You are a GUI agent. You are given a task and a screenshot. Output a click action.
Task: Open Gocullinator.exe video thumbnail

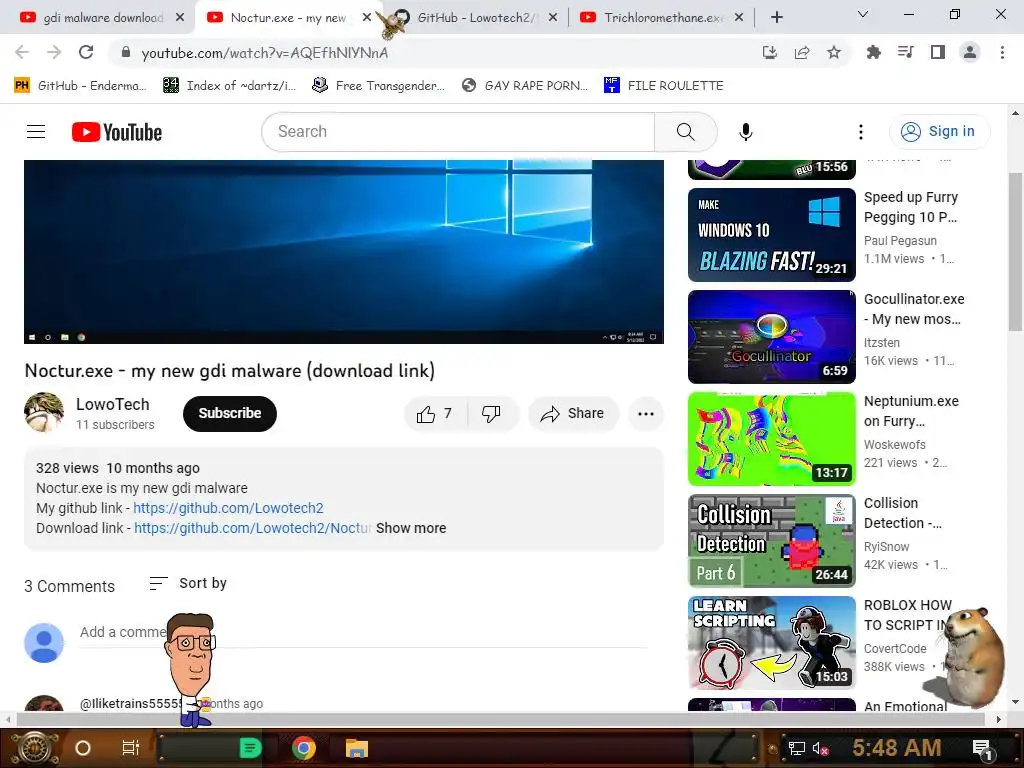771,337
